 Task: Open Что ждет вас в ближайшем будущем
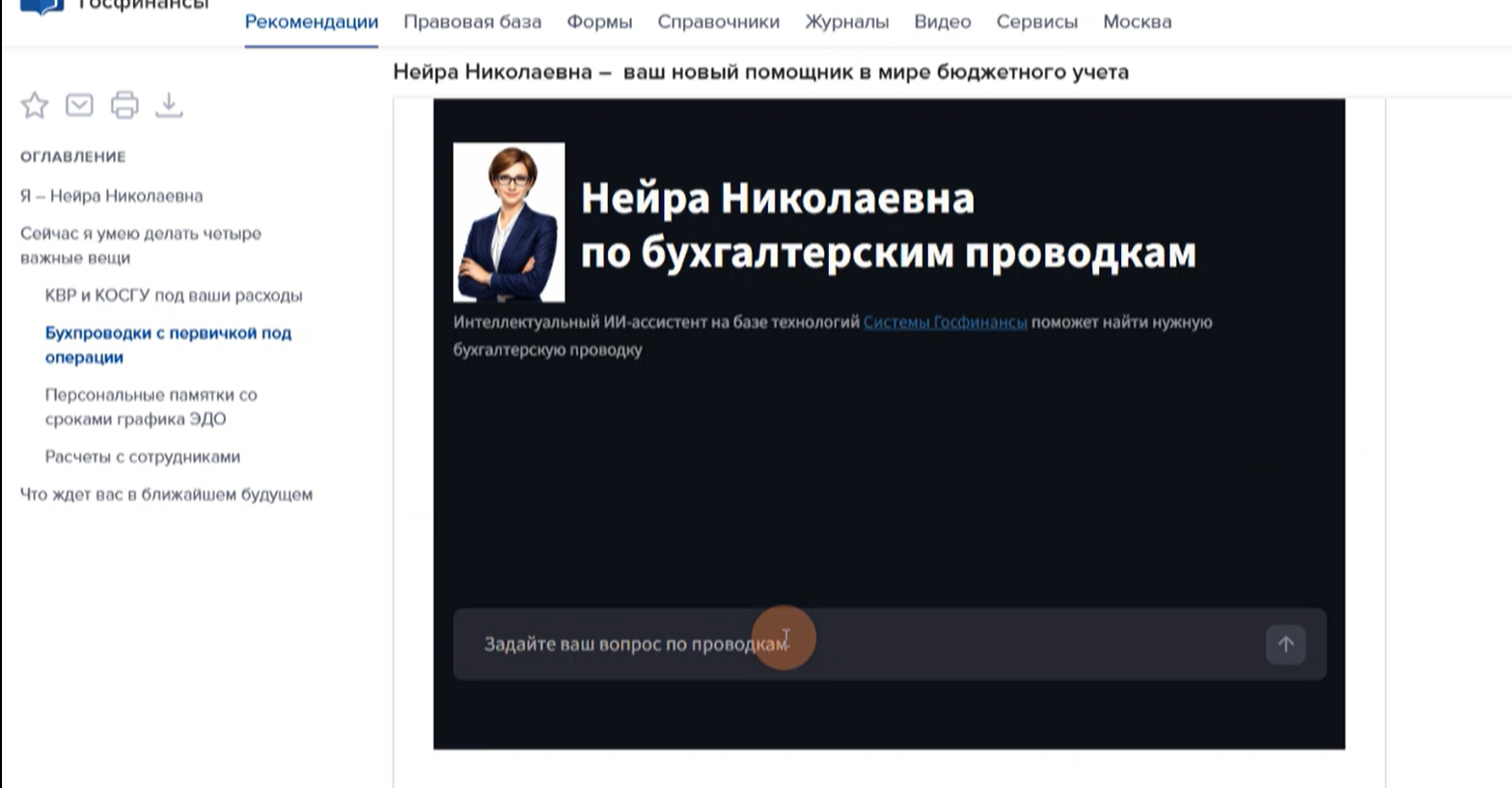pyautogui.click(x=166, y=494)
